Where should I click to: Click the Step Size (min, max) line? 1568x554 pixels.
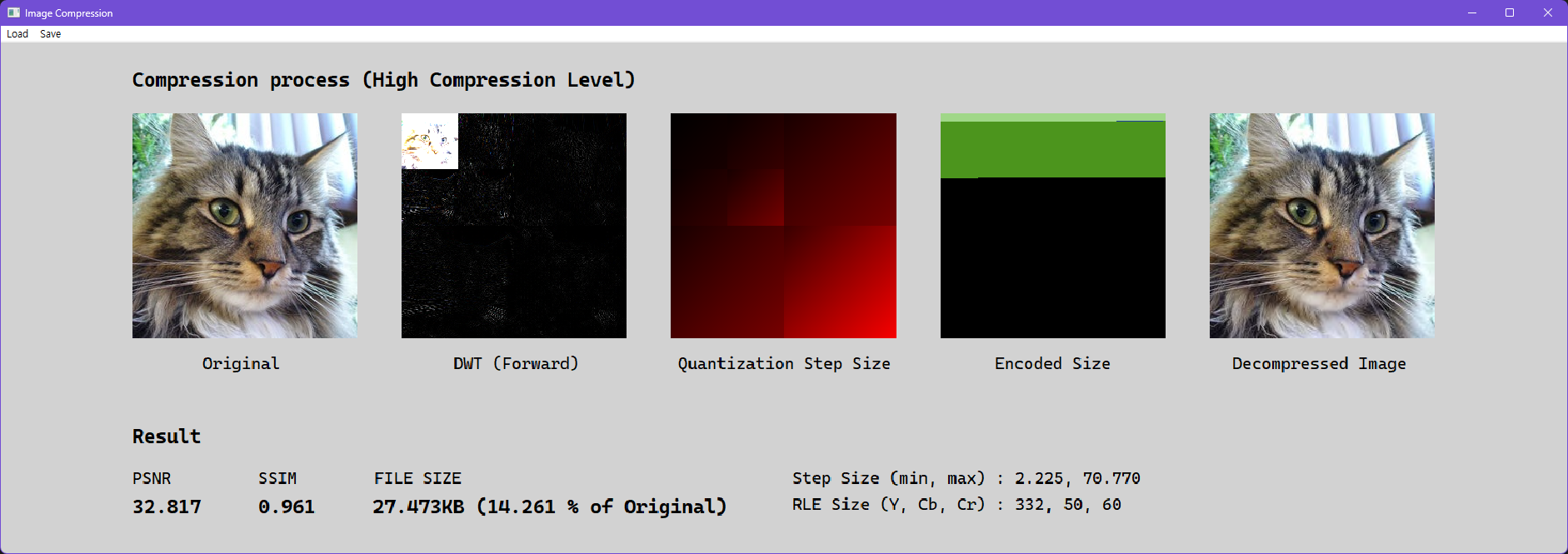click(x=966, y=478)
